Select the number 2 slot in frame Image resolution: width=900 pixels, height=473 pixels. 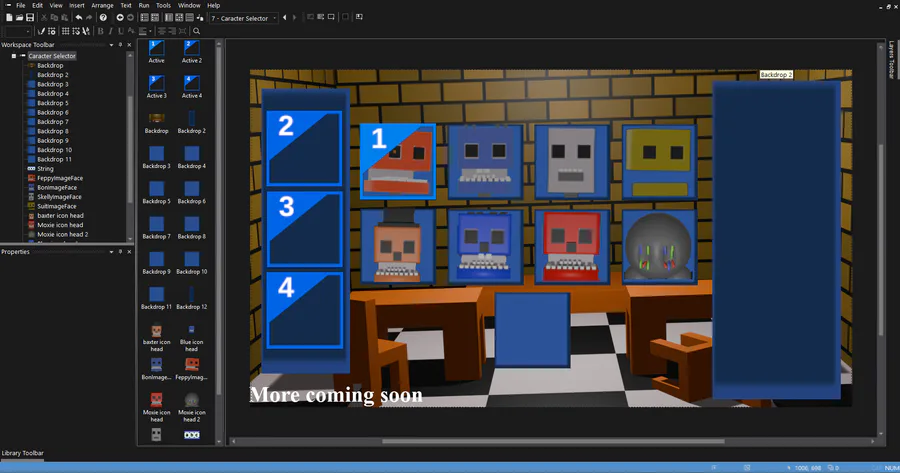(304, 148)
